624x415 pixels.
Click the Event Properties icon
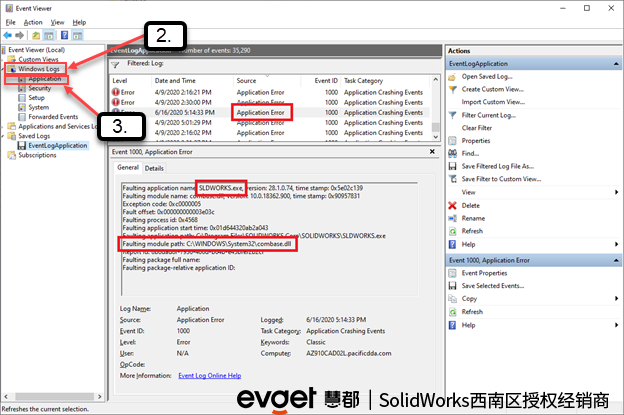tap(452, 273)
